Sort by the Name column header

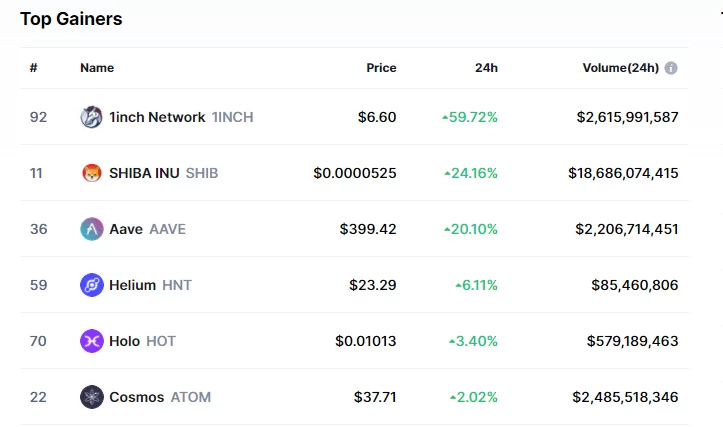click(97, 68)
